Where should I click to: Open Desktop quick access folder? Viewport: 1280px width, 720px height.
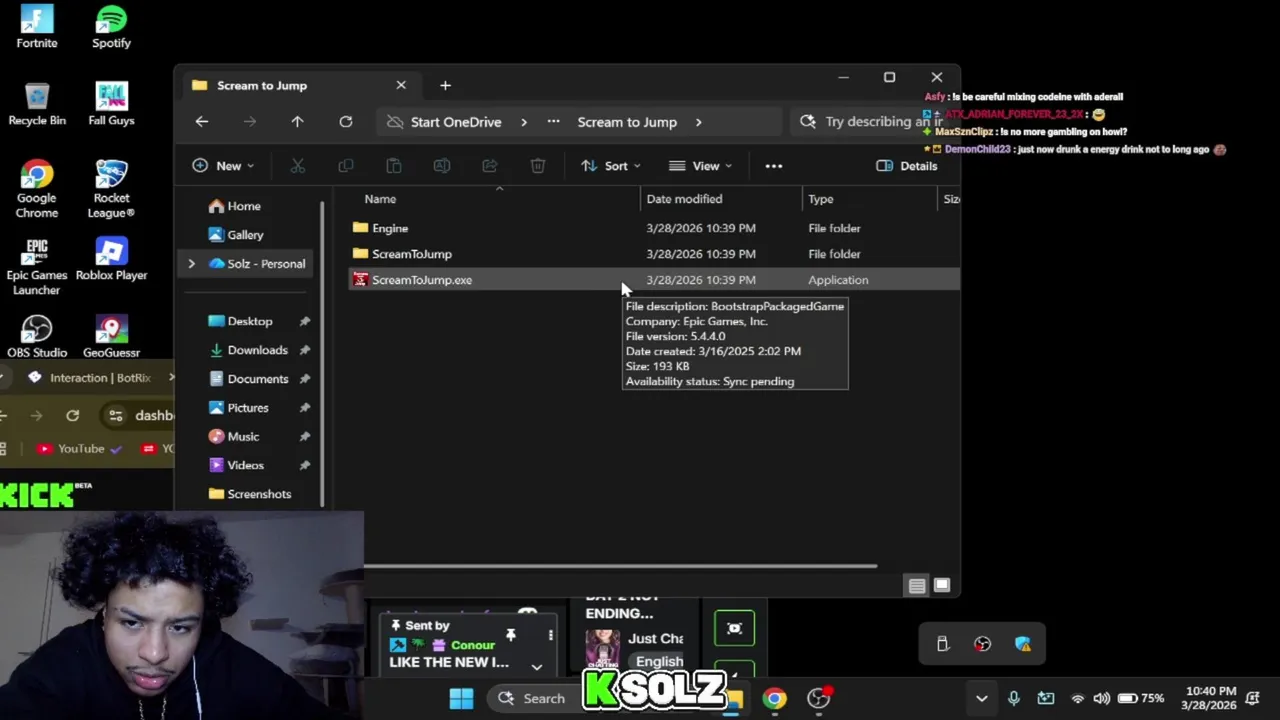pos(250,321)
